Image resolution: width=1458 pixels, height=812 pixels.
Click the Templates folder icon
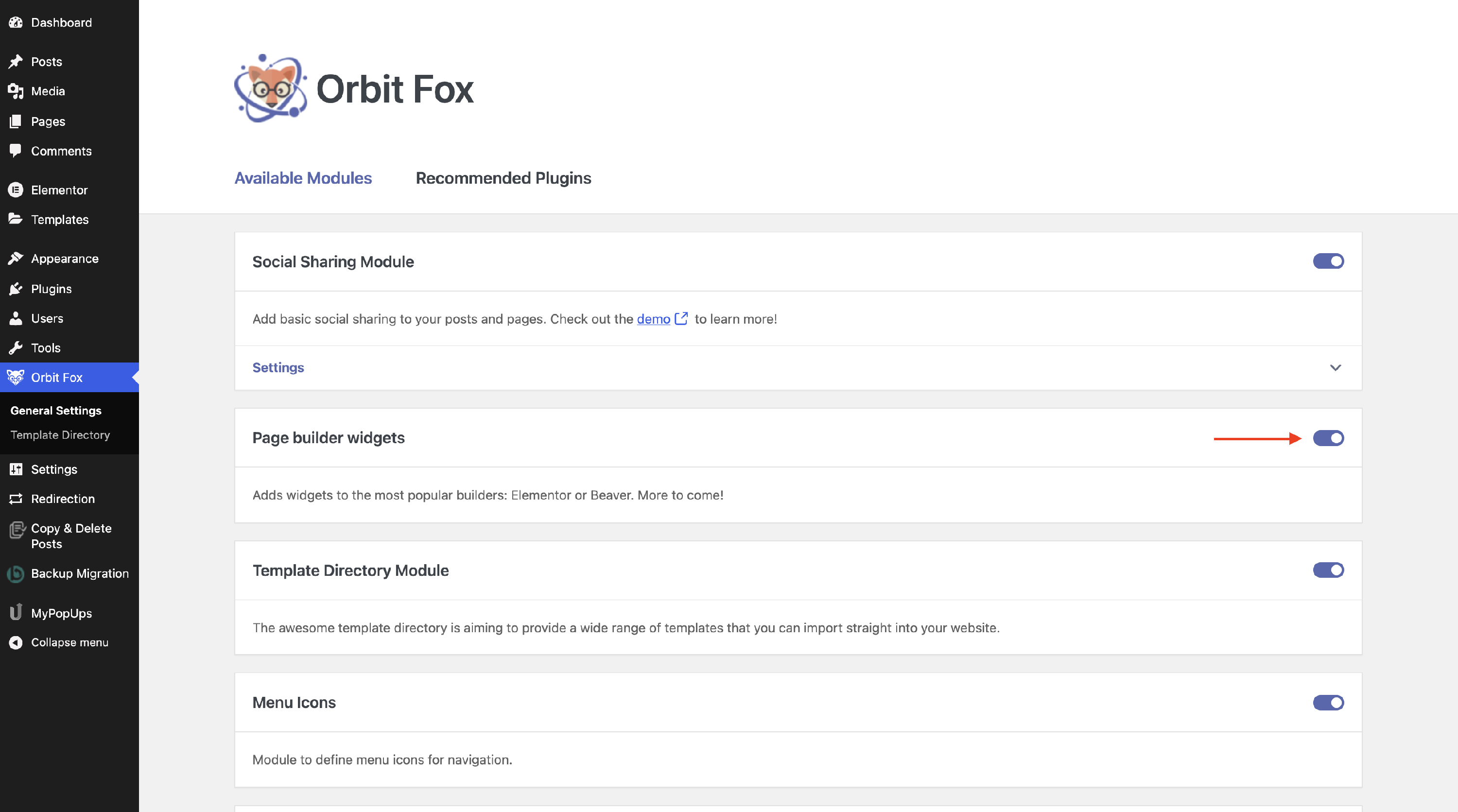16,219
